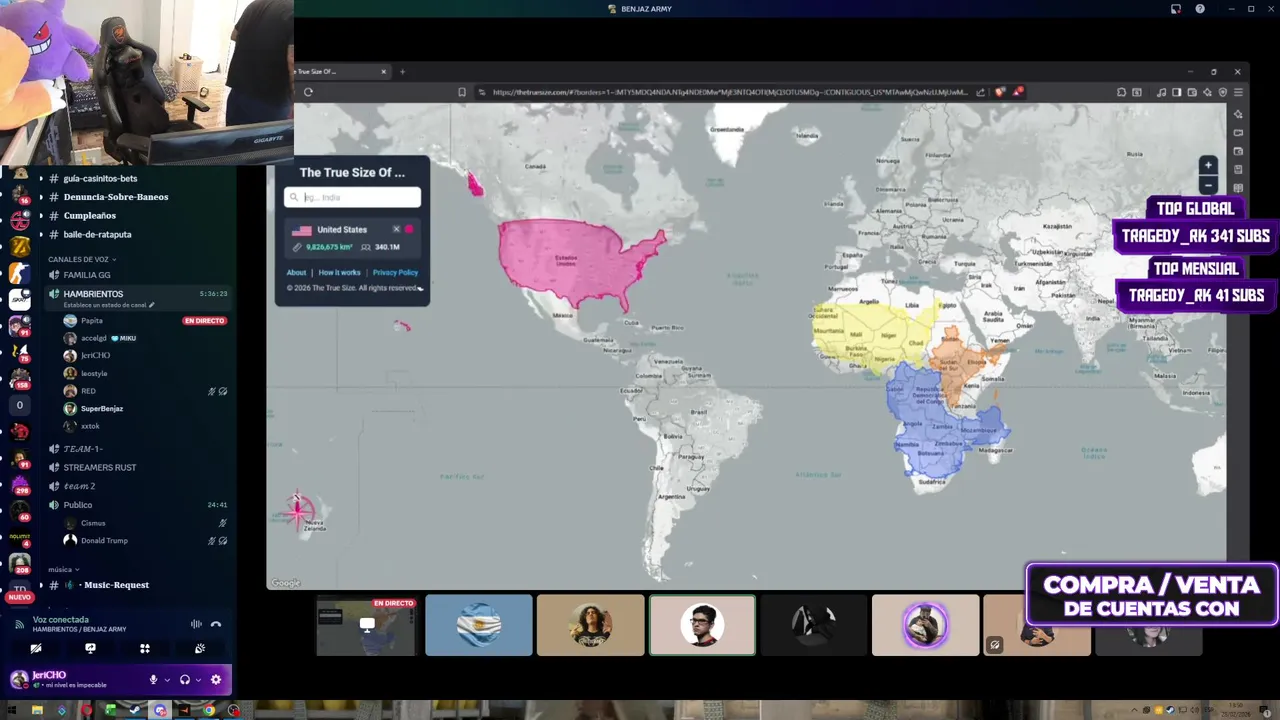Focus the country search field

[352, 197]
